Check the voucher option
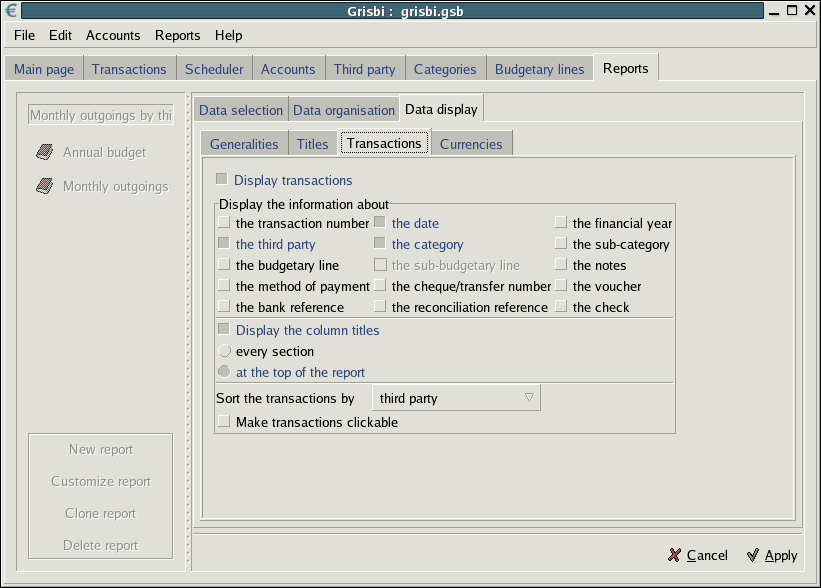This screenshot has width=821, height=588. tap(561, 285)
